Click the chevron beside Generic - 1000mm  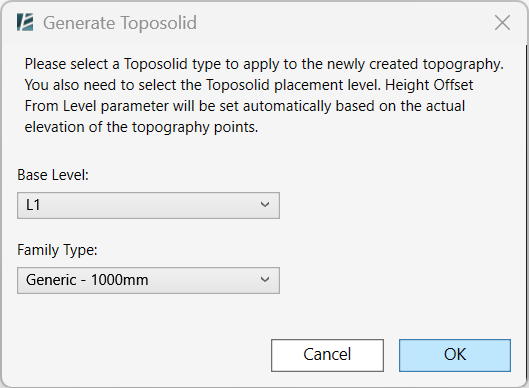coord(265,279)
